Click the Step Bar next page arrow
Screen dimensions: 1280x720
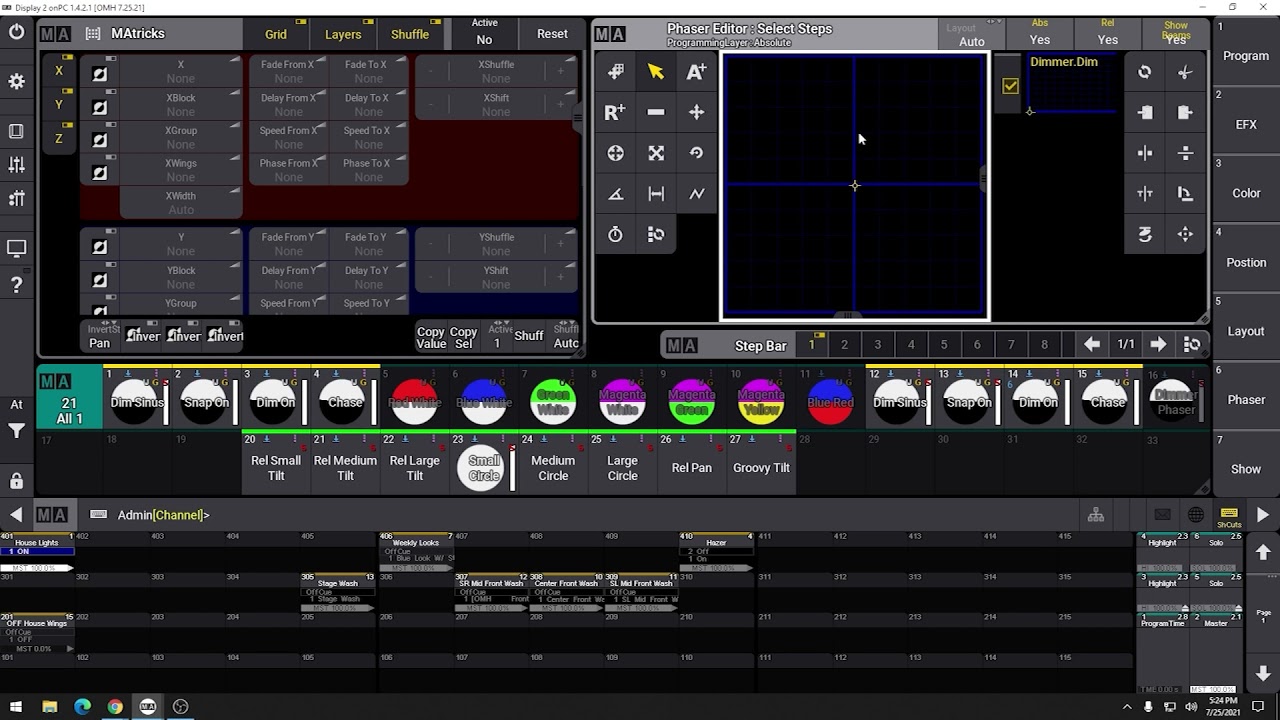(1158, 344)
